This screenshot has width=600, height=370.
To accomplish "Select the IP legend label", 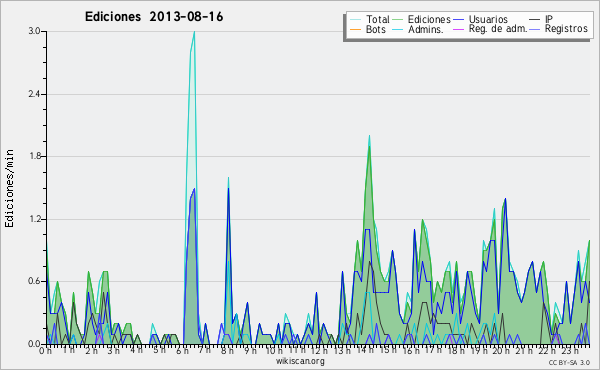I will pos(549,19).
